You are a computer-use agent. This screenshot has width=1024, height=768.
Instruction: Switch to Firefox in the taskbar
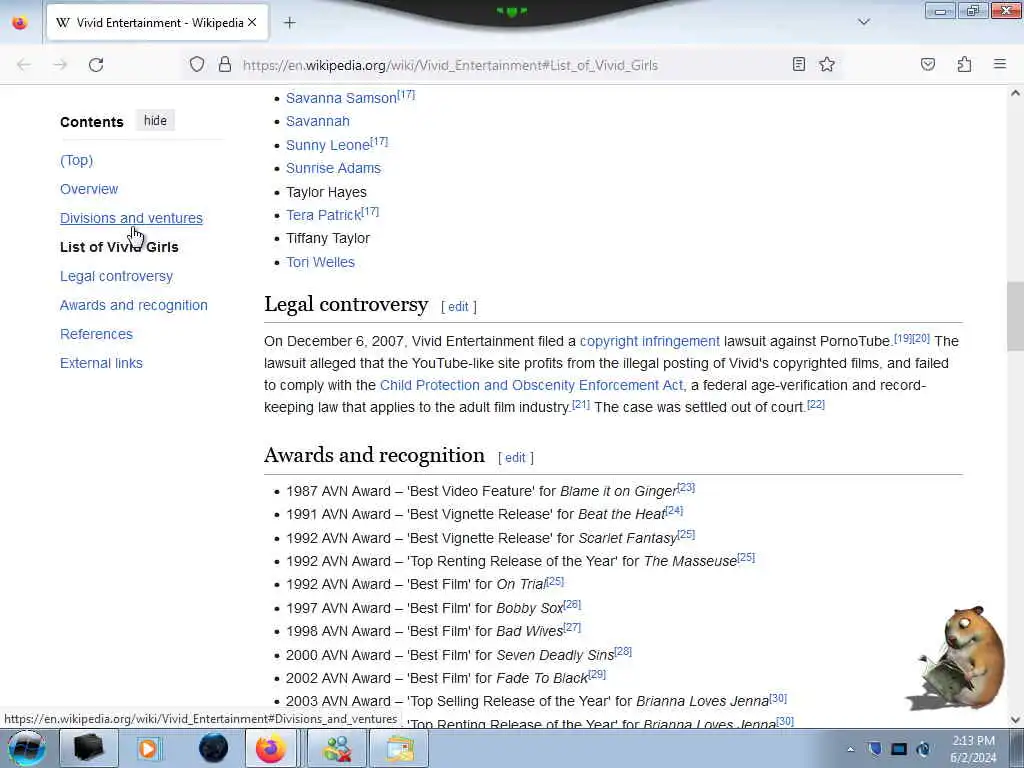click(270, 748)
